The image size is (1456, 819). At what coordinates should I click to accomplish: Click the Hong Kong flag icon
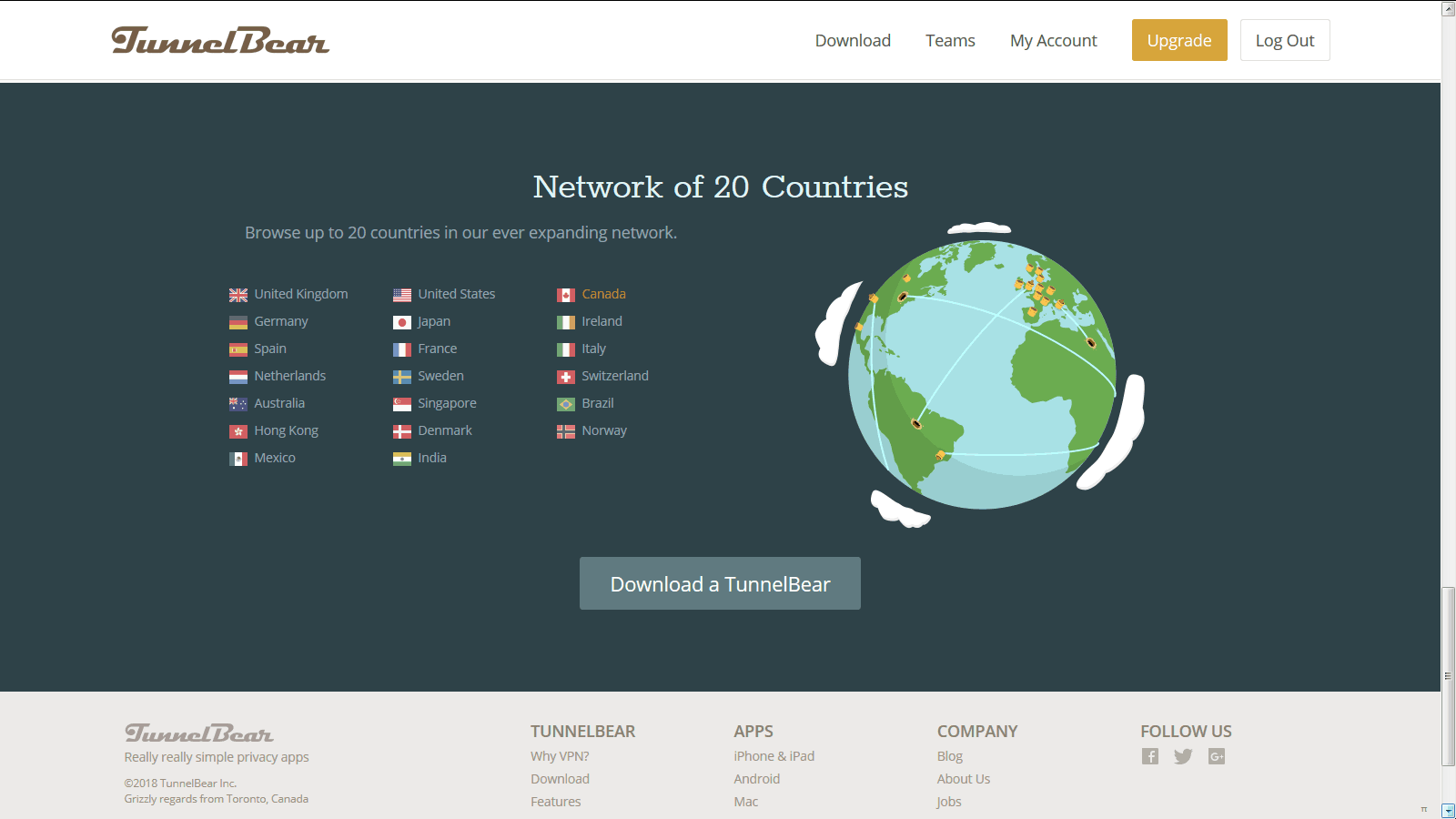[238, 431]
